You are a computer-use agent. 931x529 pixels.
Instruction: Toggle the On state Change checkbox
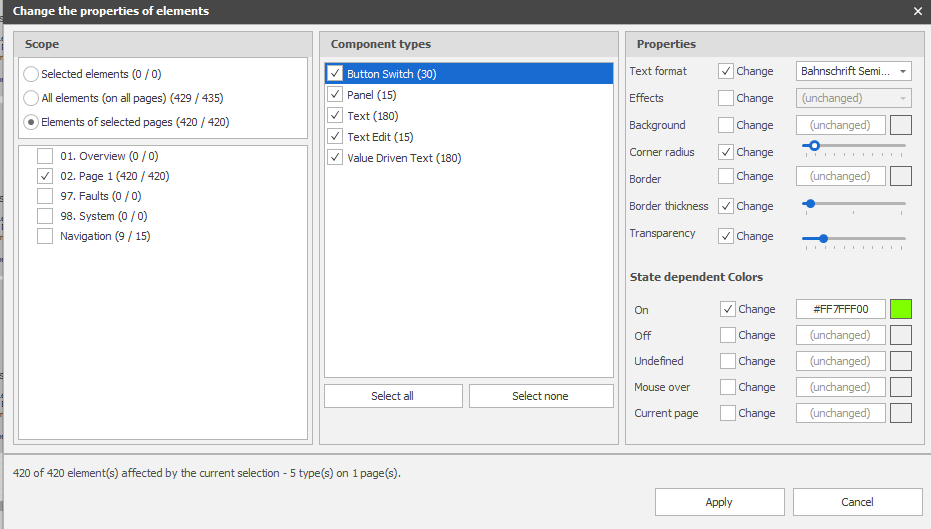point(728,309)
